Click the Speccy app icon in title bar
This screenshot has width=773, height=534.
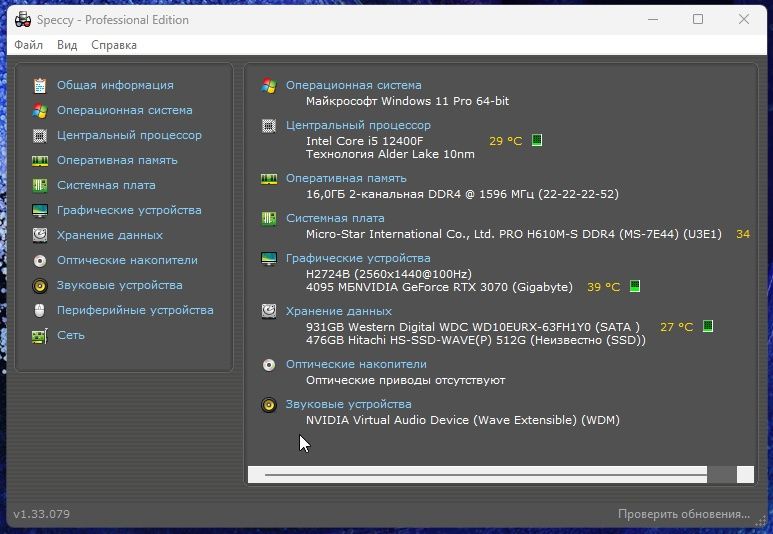pos(23,20)
